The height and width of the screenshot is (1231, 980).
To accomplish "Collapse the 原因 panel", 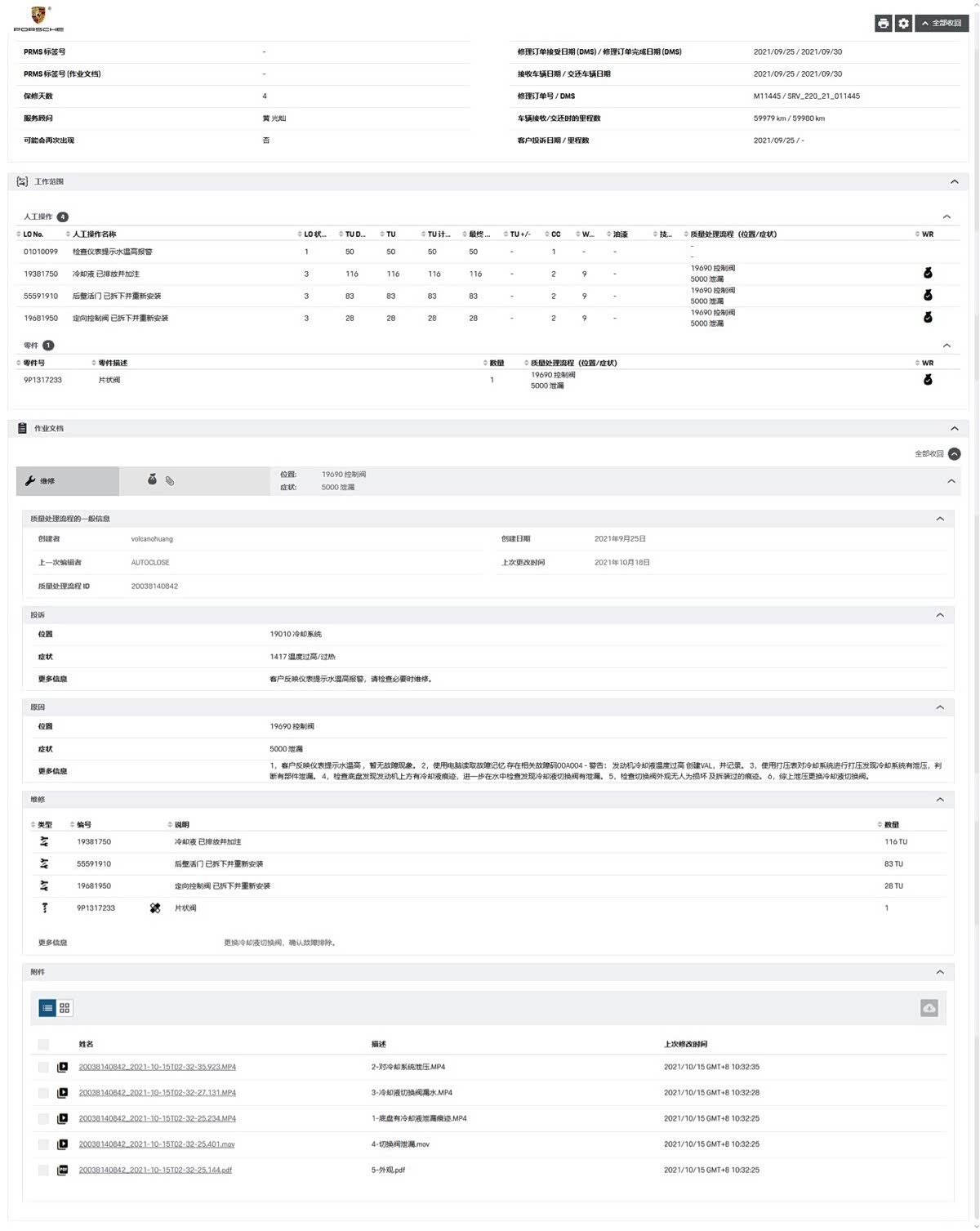I will (x=940, y=707).
